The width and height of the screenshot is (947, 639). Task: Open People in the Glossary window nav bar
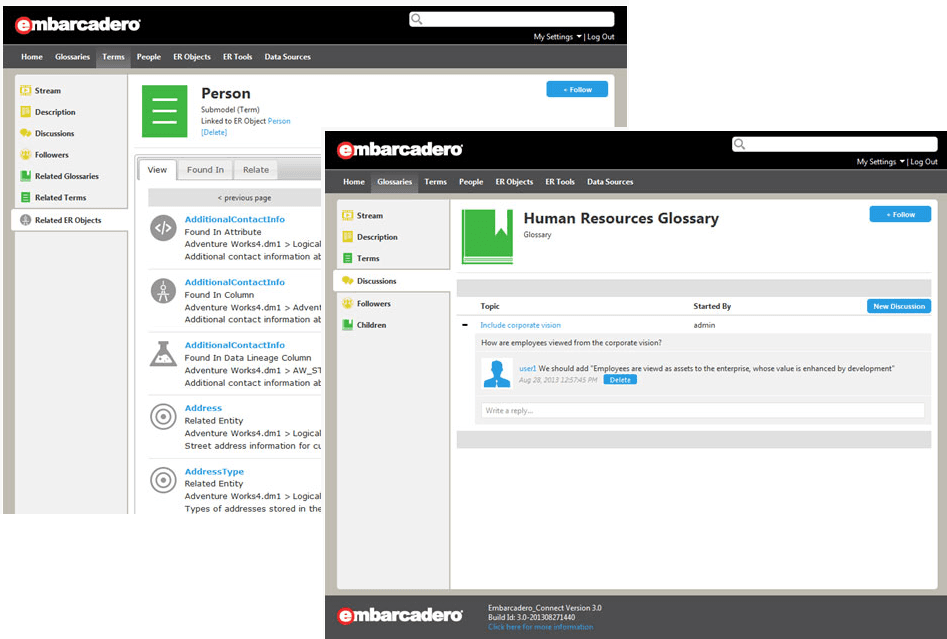pos(471,182)
